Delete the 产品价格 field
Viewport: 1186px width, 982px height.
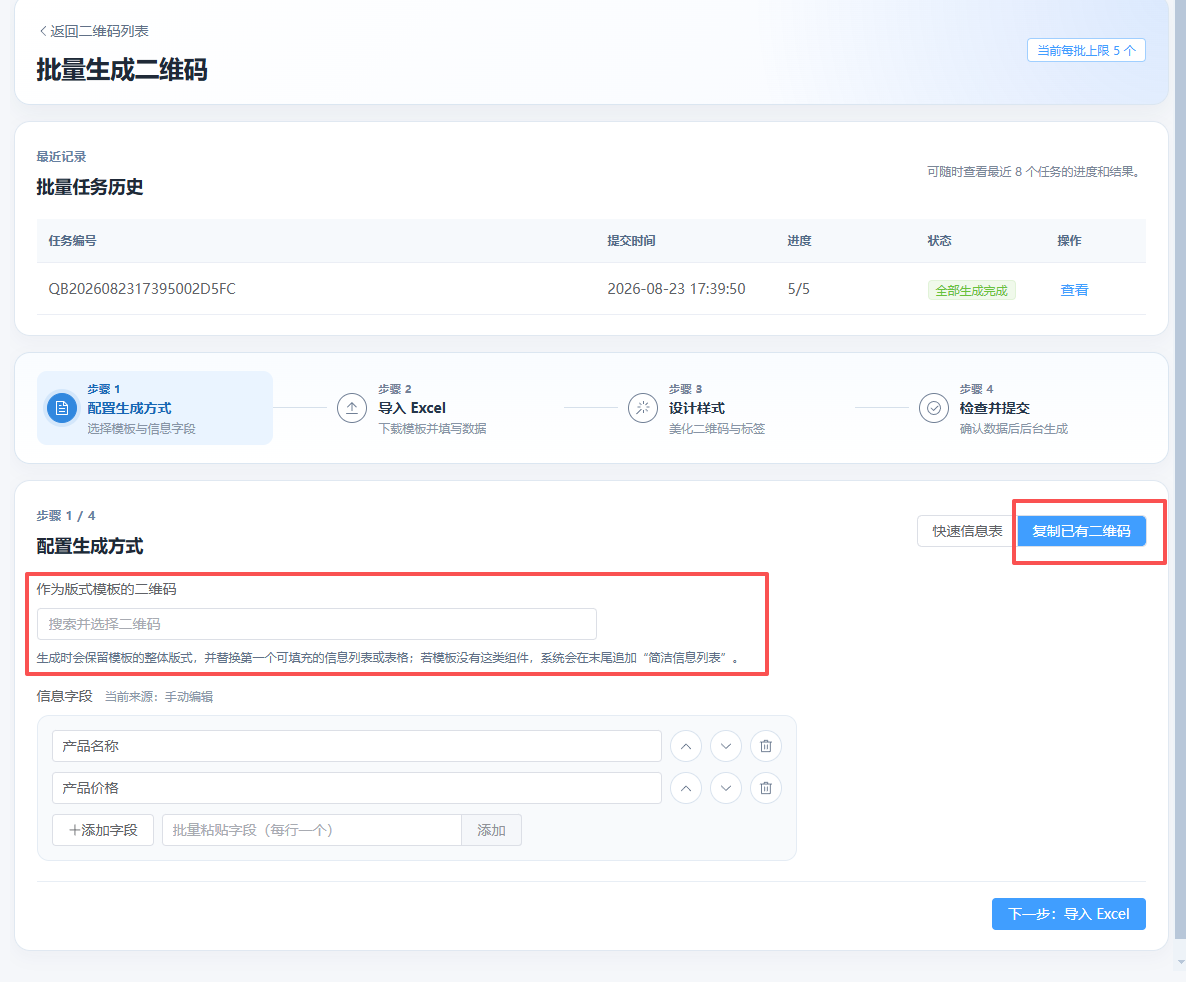(x=765, y=788)
